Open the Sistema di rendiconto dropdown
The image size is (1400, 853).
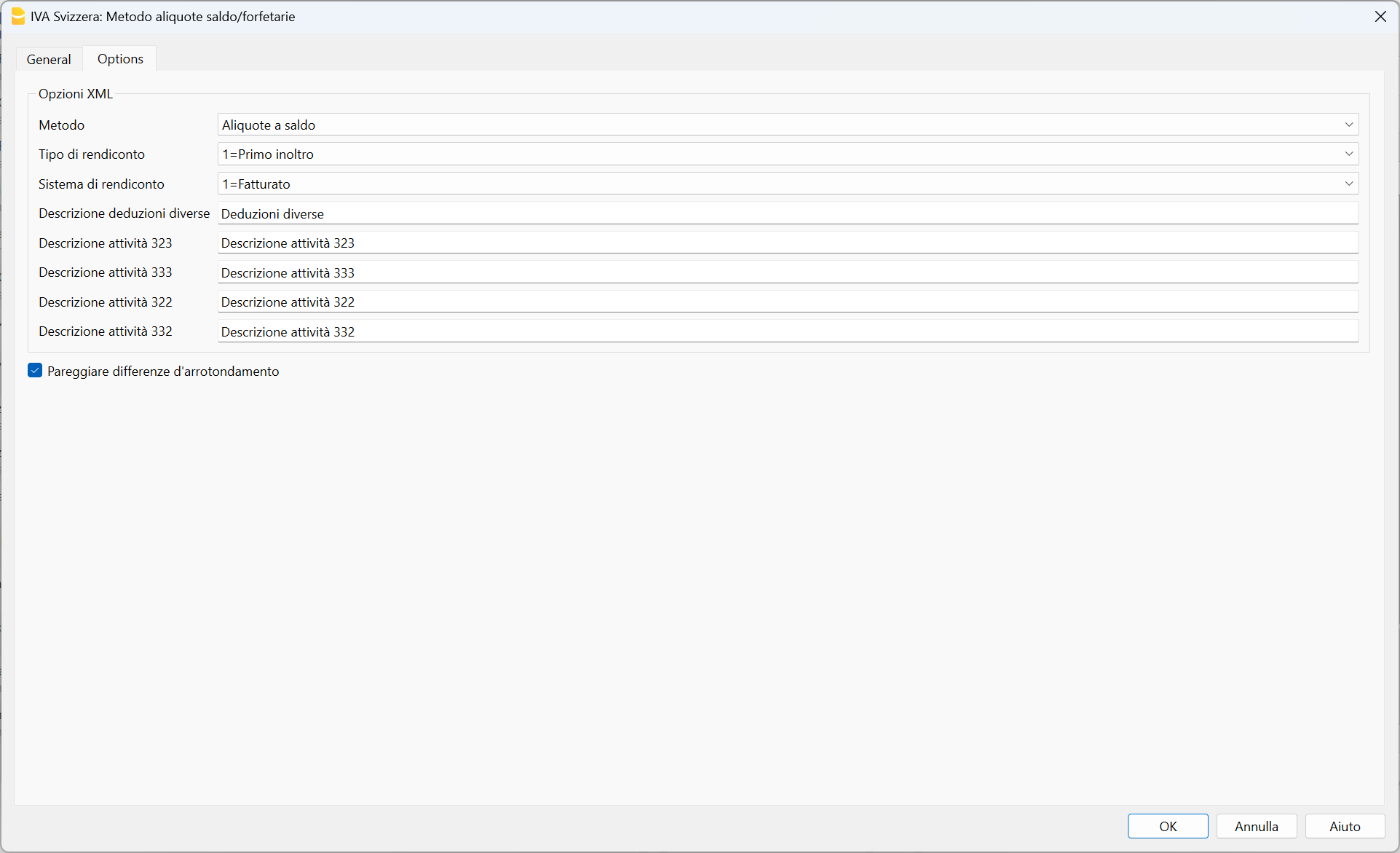click(x=1348, y=184)
